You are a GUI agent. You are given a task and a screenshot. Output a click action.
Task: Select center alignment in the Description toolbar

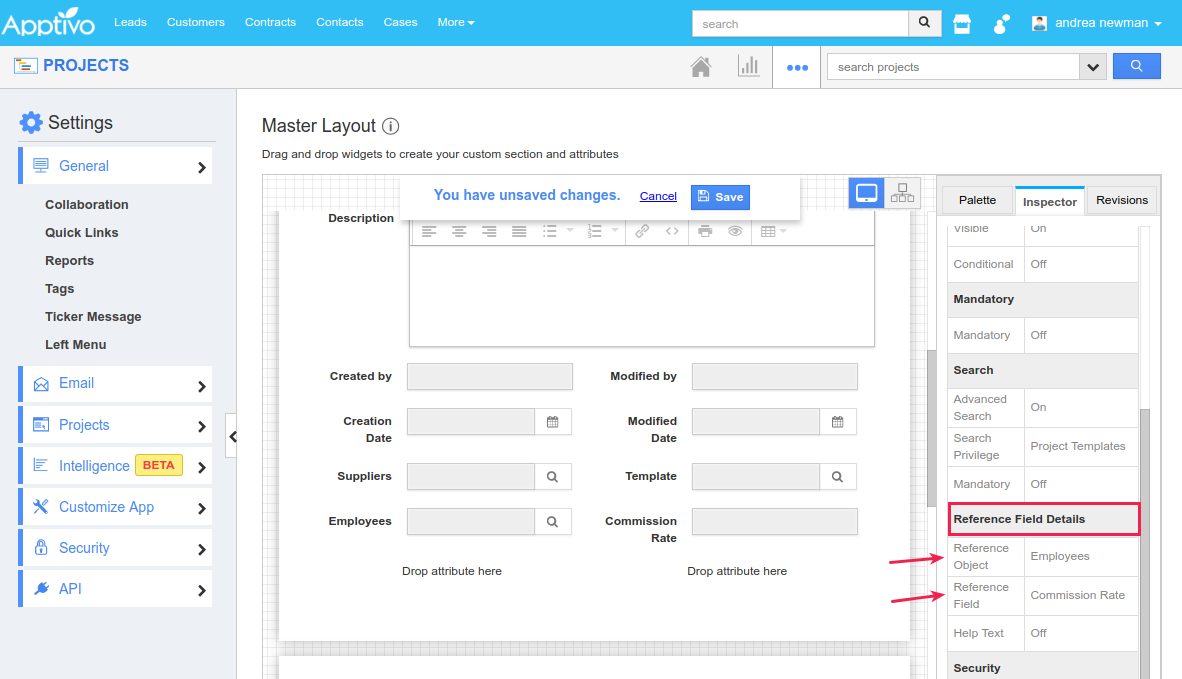[459, 230]
